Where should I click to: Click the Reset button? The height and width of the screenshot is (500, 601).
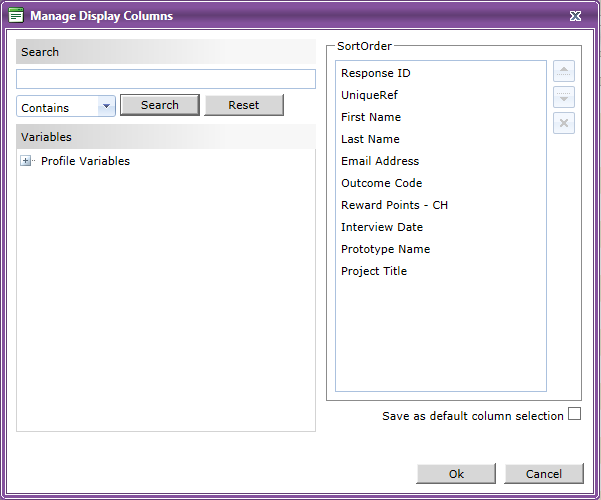pos(244,105)
